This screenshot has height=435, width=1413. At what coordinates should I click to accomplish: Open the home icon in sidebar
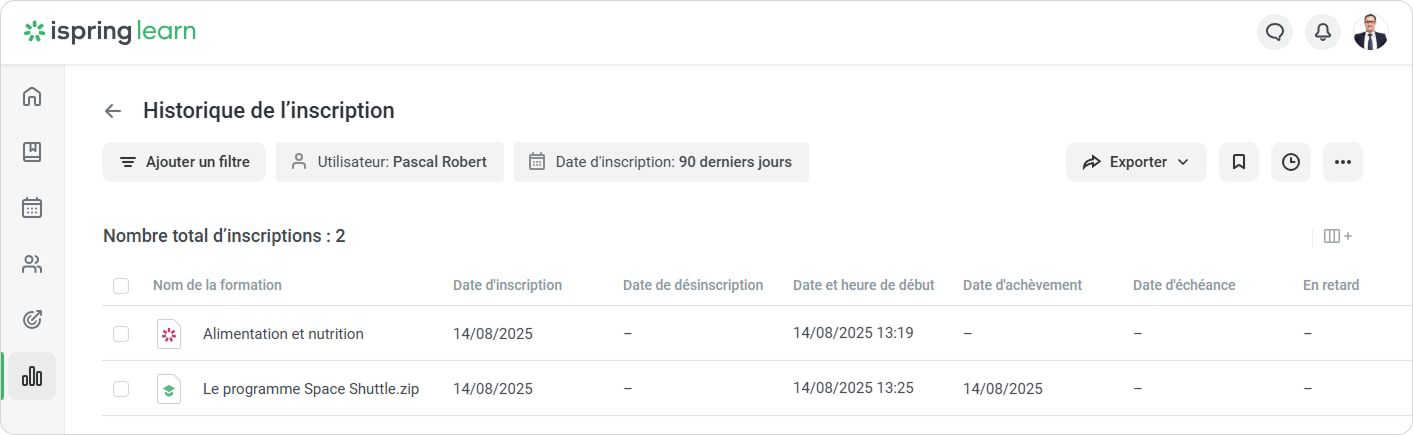(x=32, y=96)
